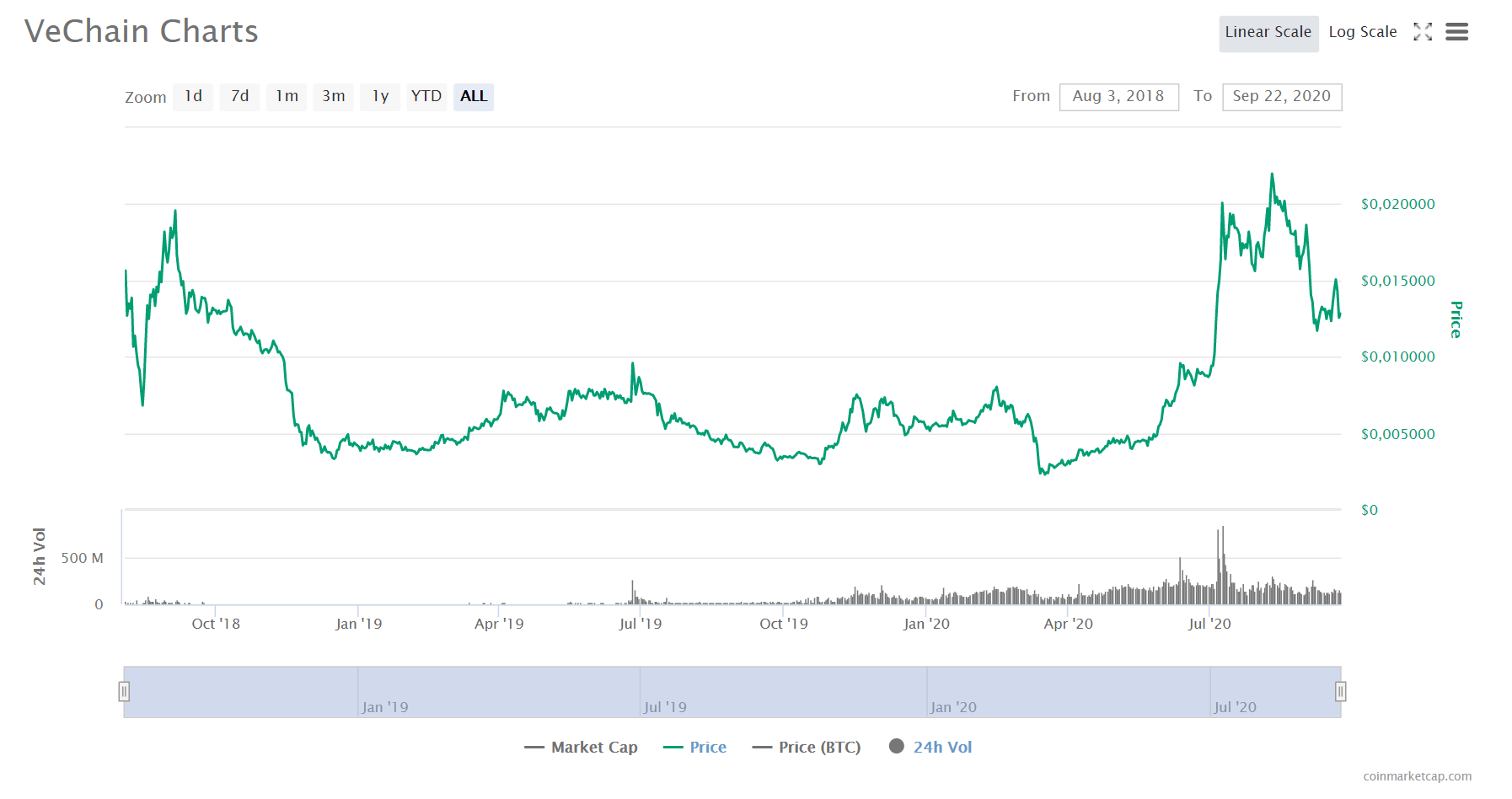
Task: Switch to Log Scale
Action: pos(1363,33)
